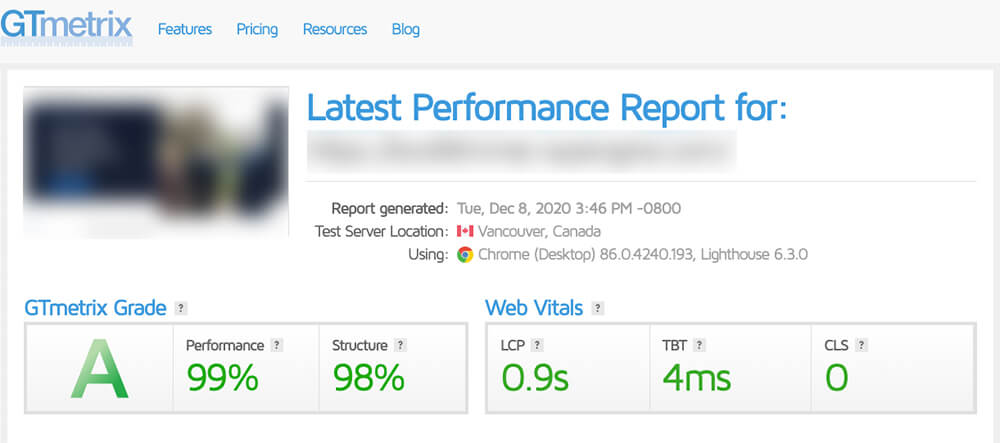
Task: Click the help icon beside CLS
Action: pyautogui.click(x=861, y=345)
